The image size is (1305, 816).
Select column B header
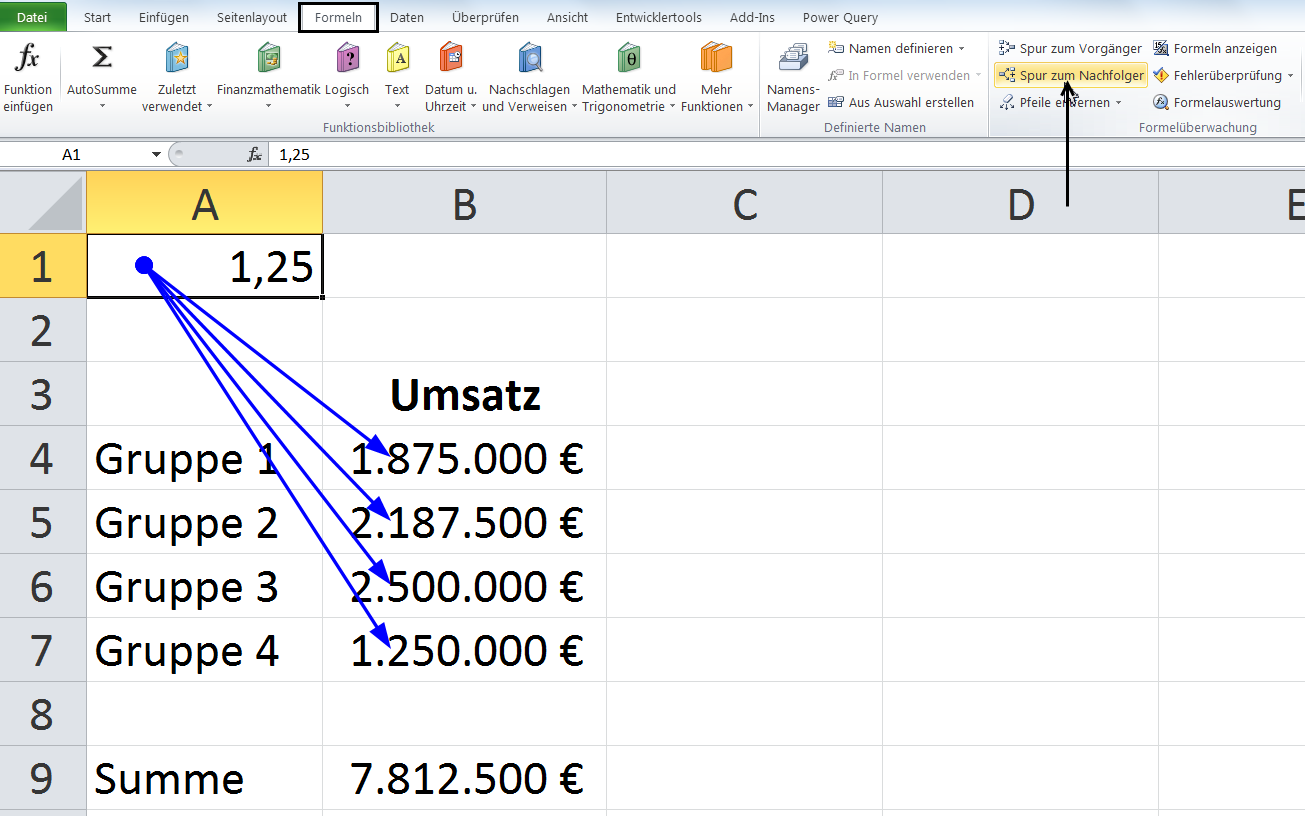[464, 203]
